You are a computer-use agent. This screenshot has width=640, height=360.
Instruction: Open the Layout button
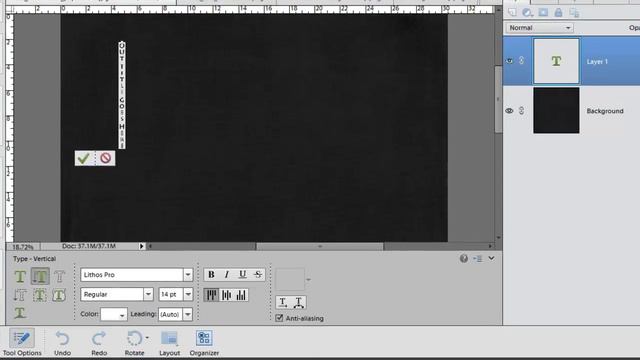[x=169, y=342]
